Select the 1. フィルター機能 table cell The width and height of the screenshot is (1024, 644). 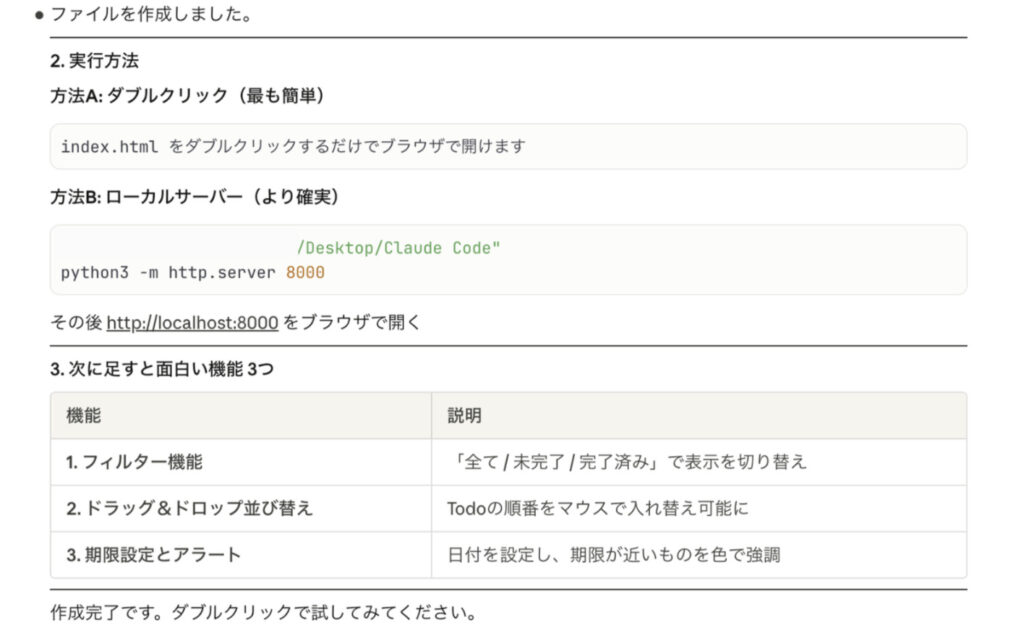pyautogui.click(x=134, y=462)
